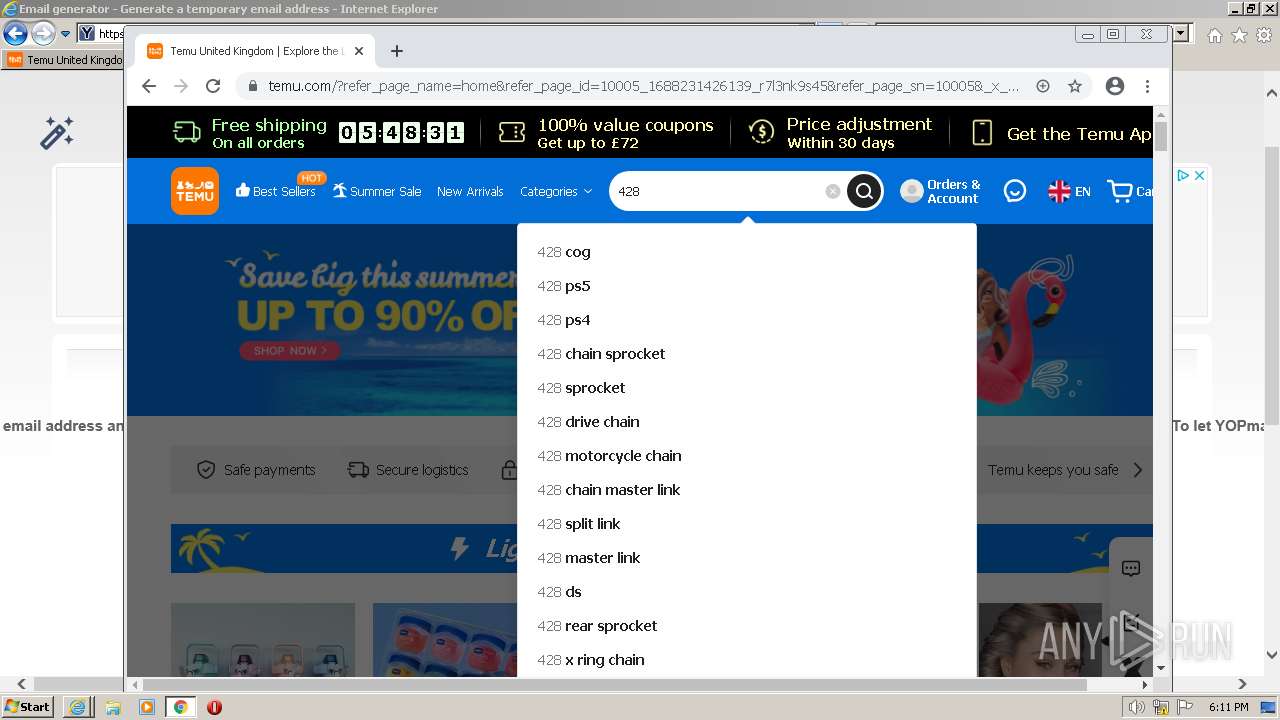Click the Chrome icon in the taskbar
The image size is (1280, 720).
click(x=180, y=707)
